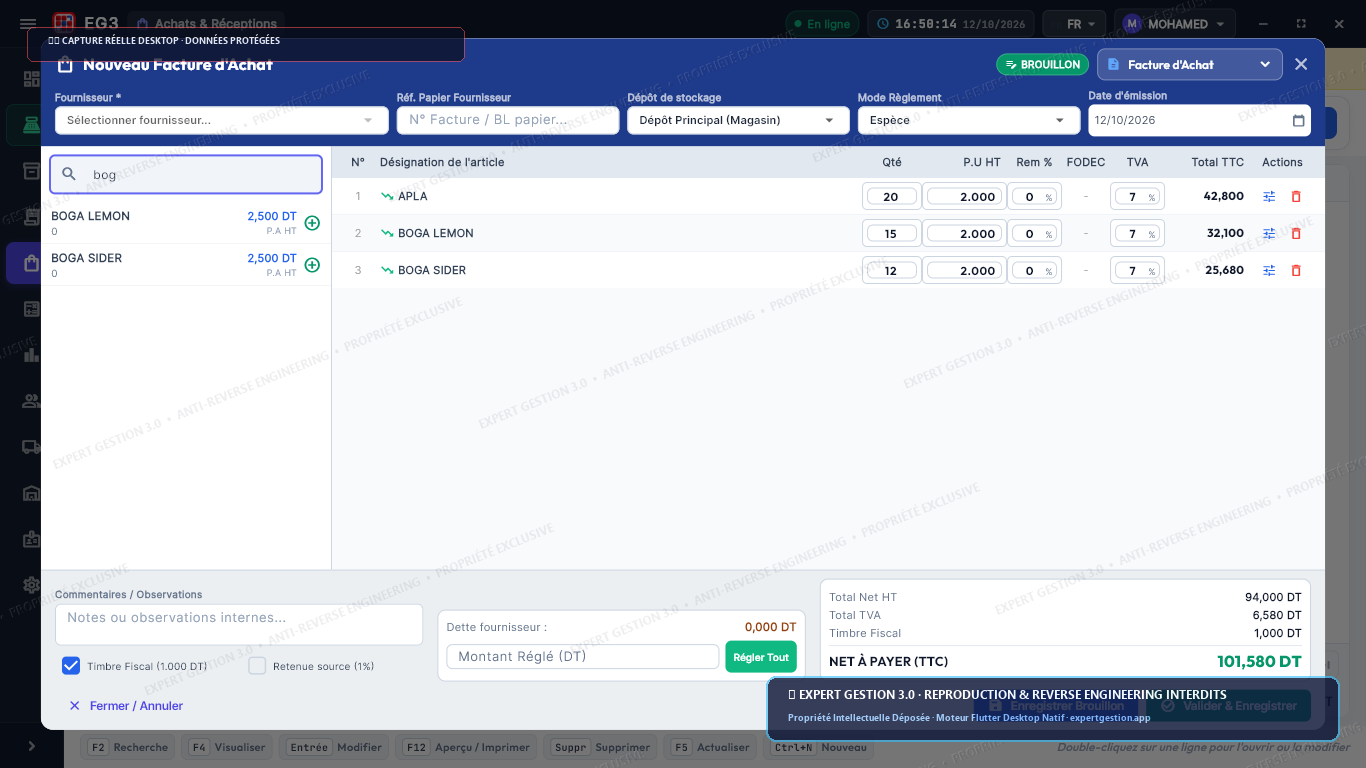Click the Désignation de l'article column header

[x=442, y=162]
